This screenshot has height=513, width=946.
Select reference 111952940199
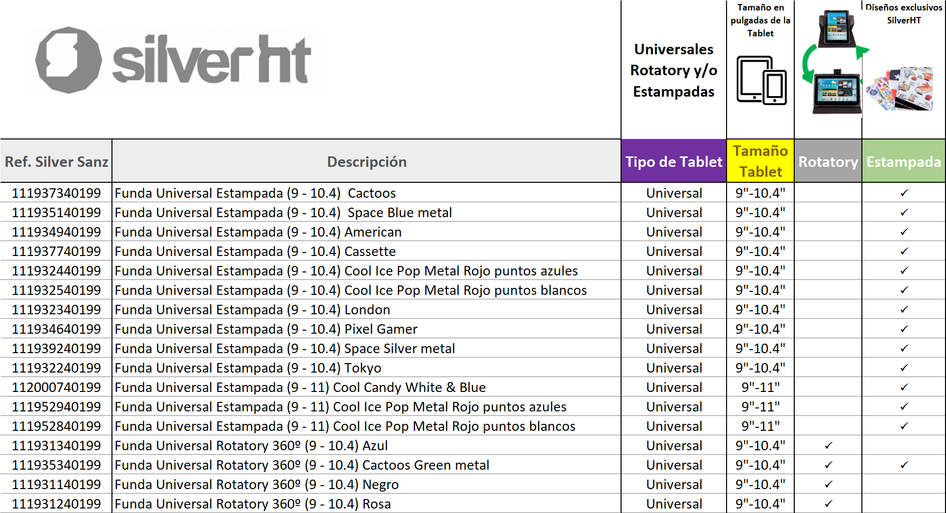(56, 407)
